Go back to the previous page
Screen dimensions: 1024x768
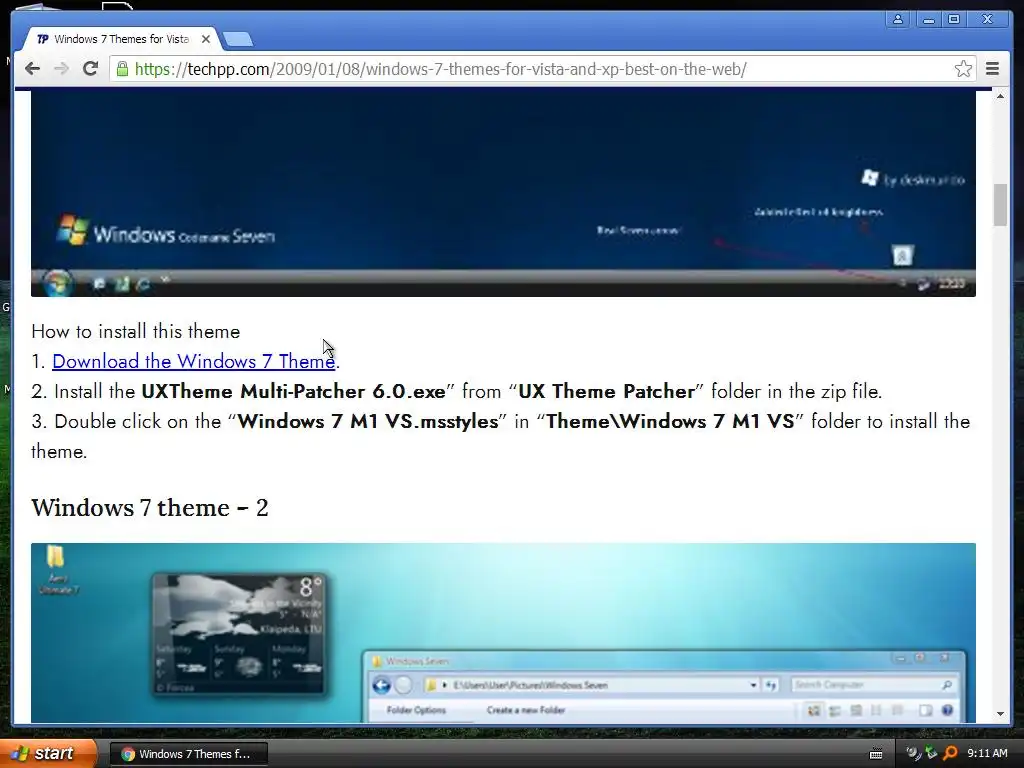pos(32,69)
